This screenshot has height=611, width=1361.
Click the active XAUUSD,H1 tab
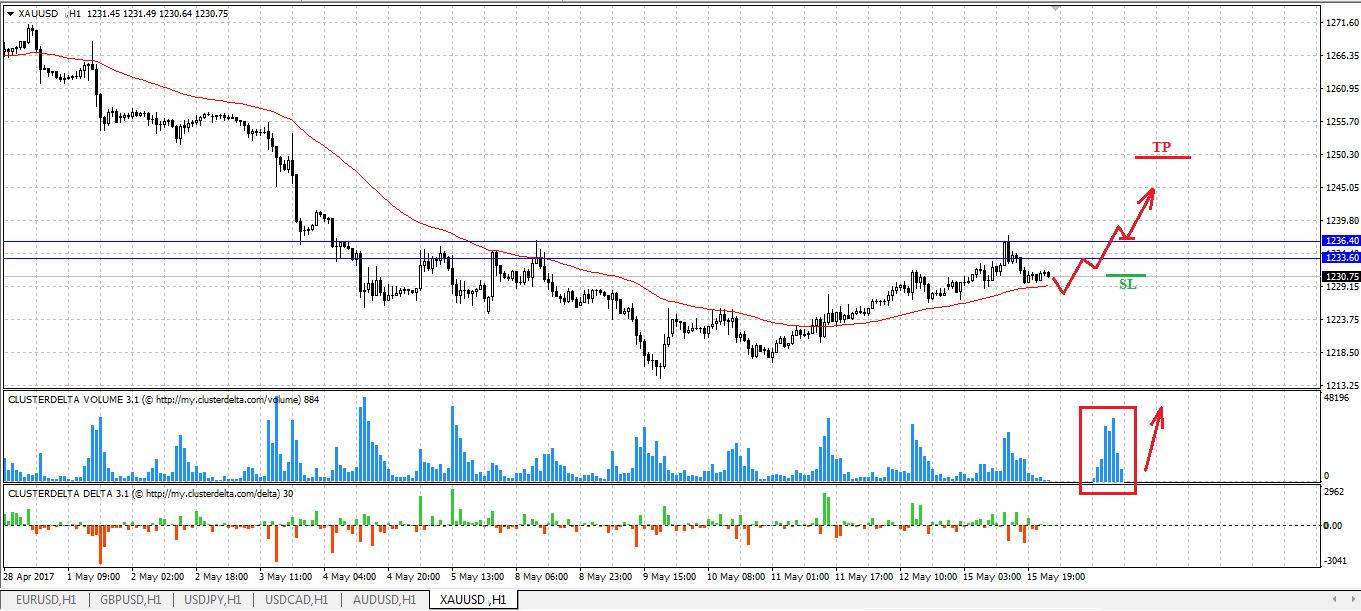tap(473, 600)
